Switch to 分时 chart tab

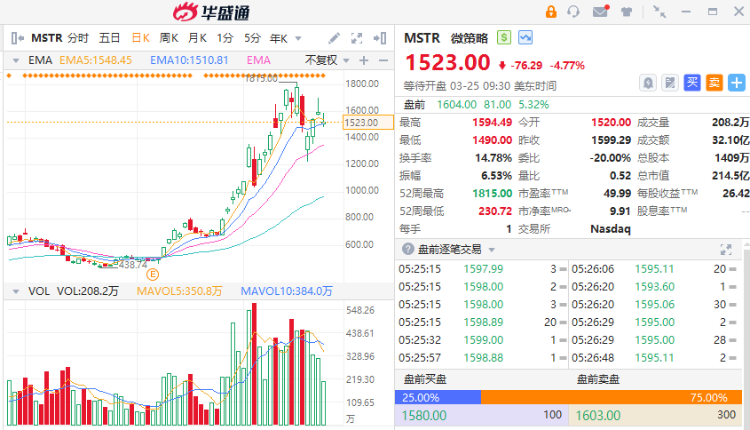78,38
